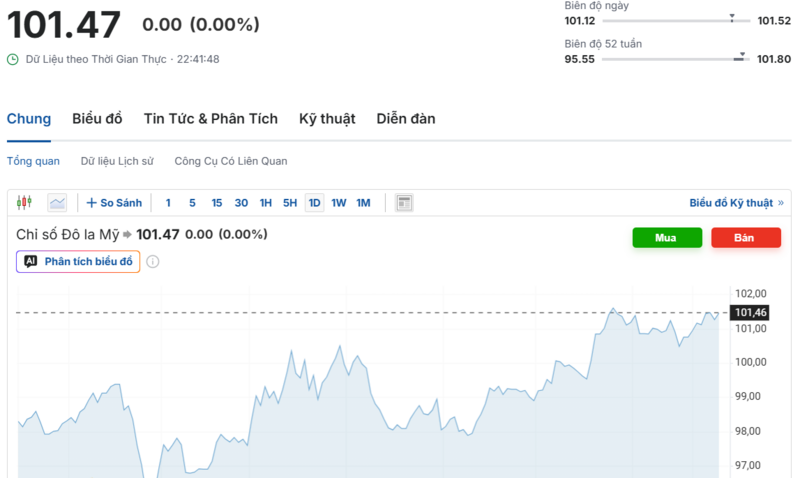The image size is (800, 478).
Task: Click the So Sánh compare button
Action: [114, 203]
